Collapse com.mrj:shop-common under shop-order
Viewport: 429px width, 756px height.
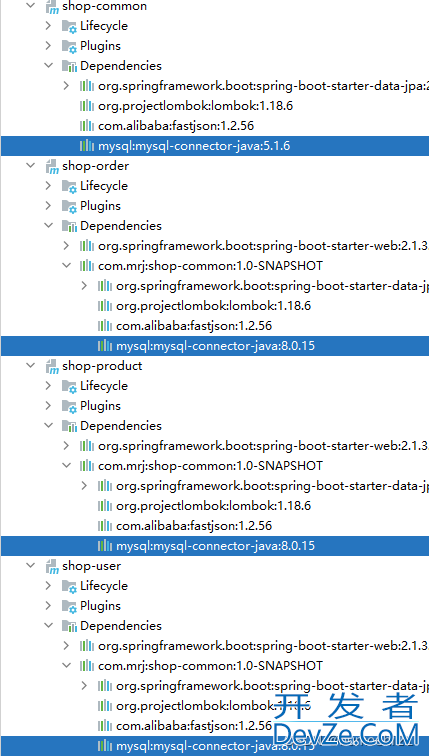[66, 266]
